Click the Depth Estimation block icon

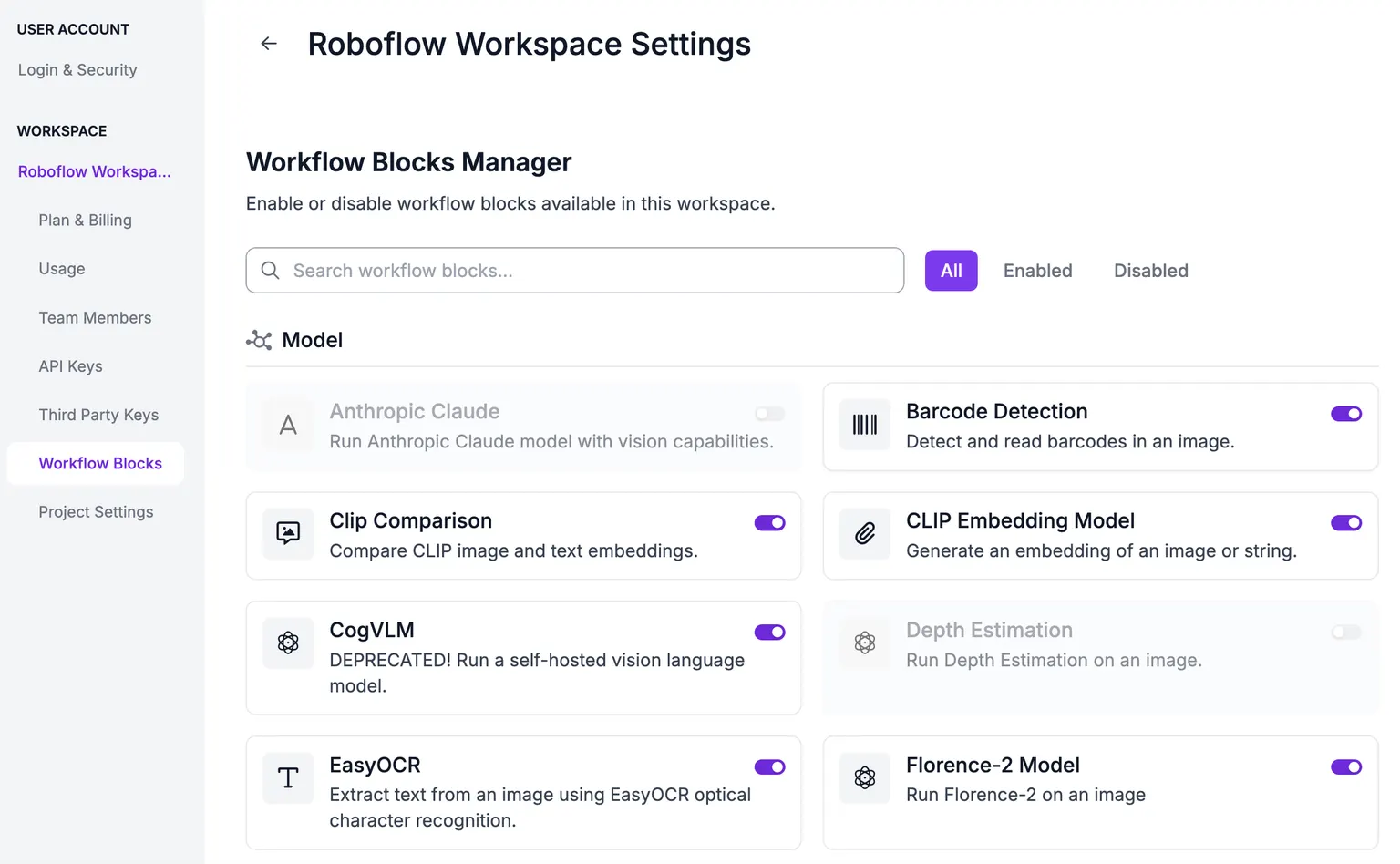[865, 643]
